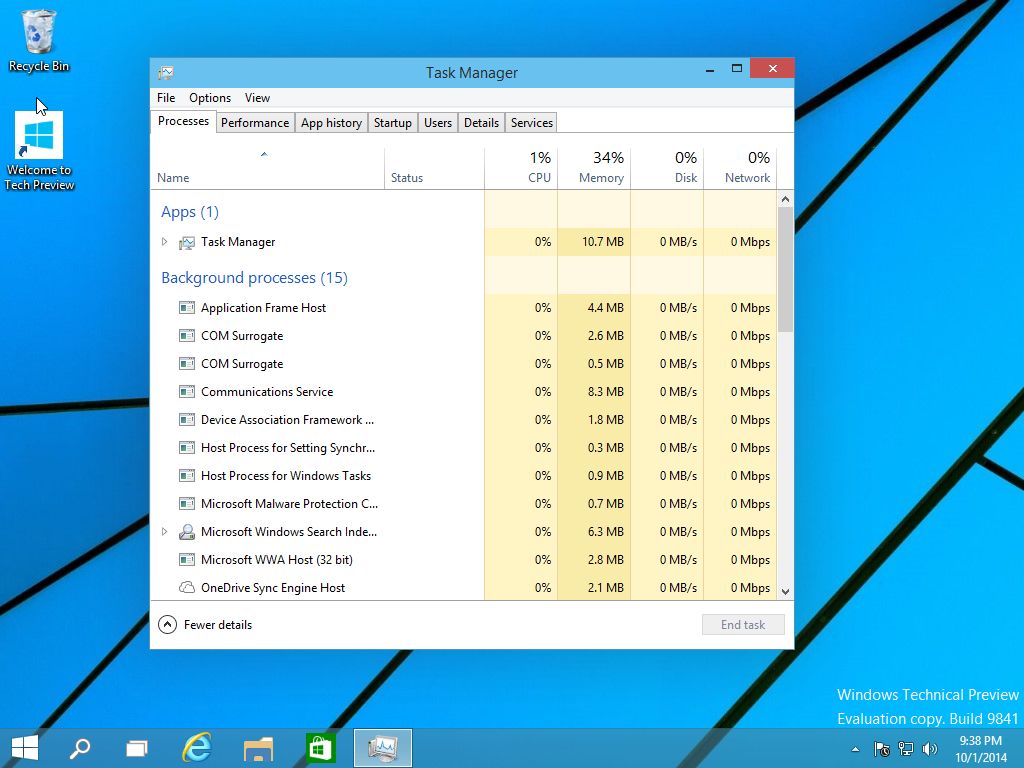The height and width of the screenshot is (768, 1024).
Task: Click the 2.6 MB COM Surrogate icon
Action: tap(187, 336)
